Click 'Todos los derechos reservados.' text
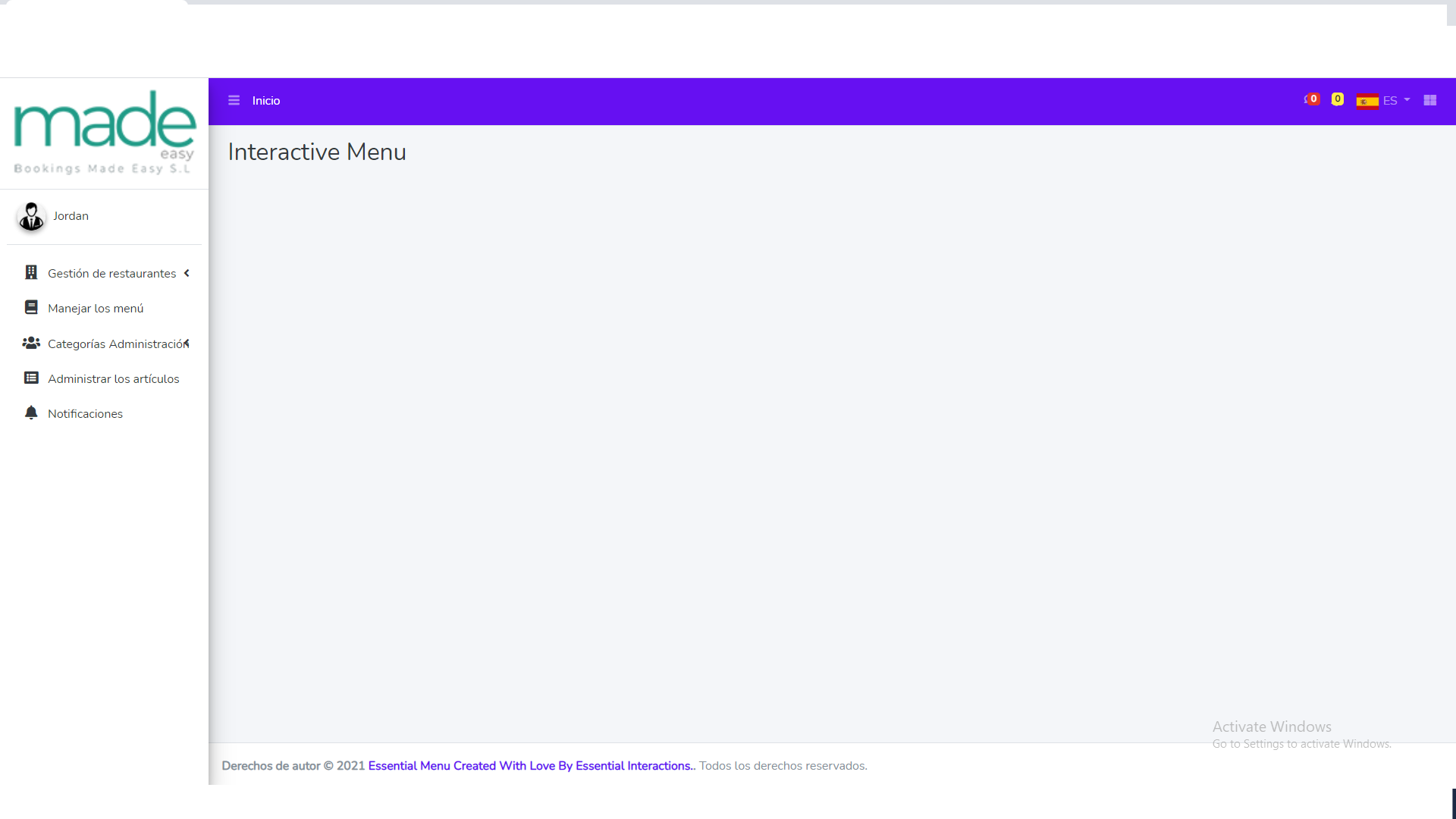 783,766
